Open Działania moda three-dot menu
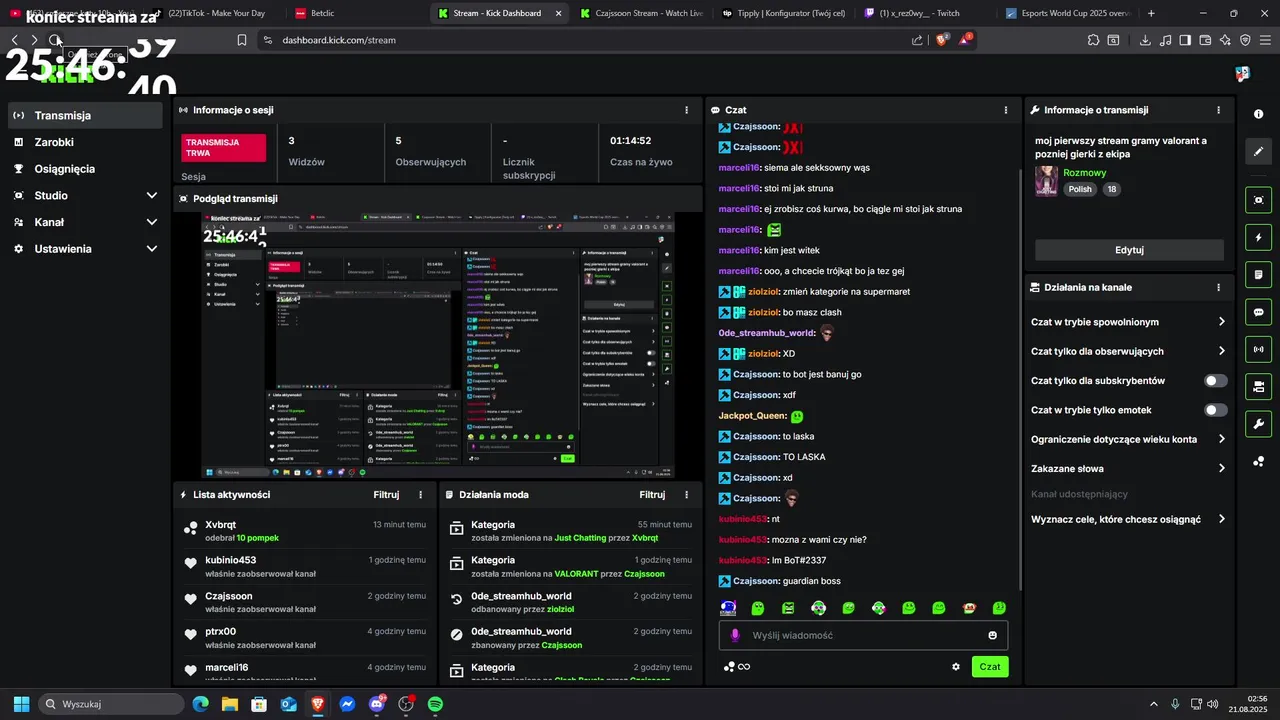The height and width of the screenshot is (720, 1280). point(686,494)
